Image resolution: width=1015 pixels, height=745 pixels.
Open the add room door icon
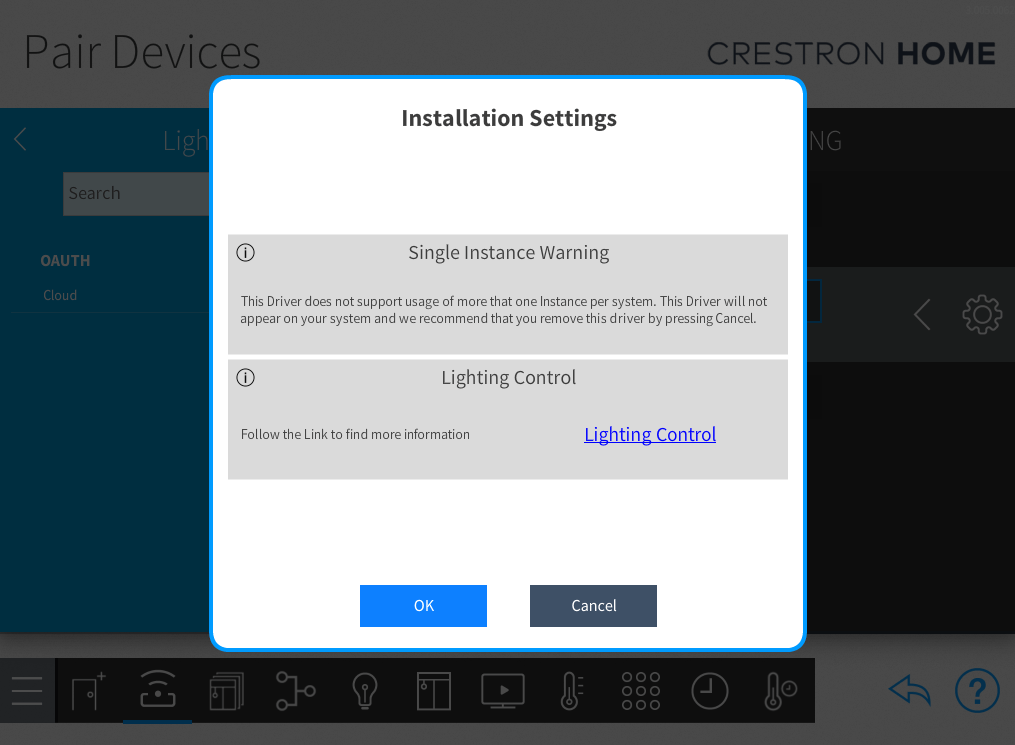[89, 691]
